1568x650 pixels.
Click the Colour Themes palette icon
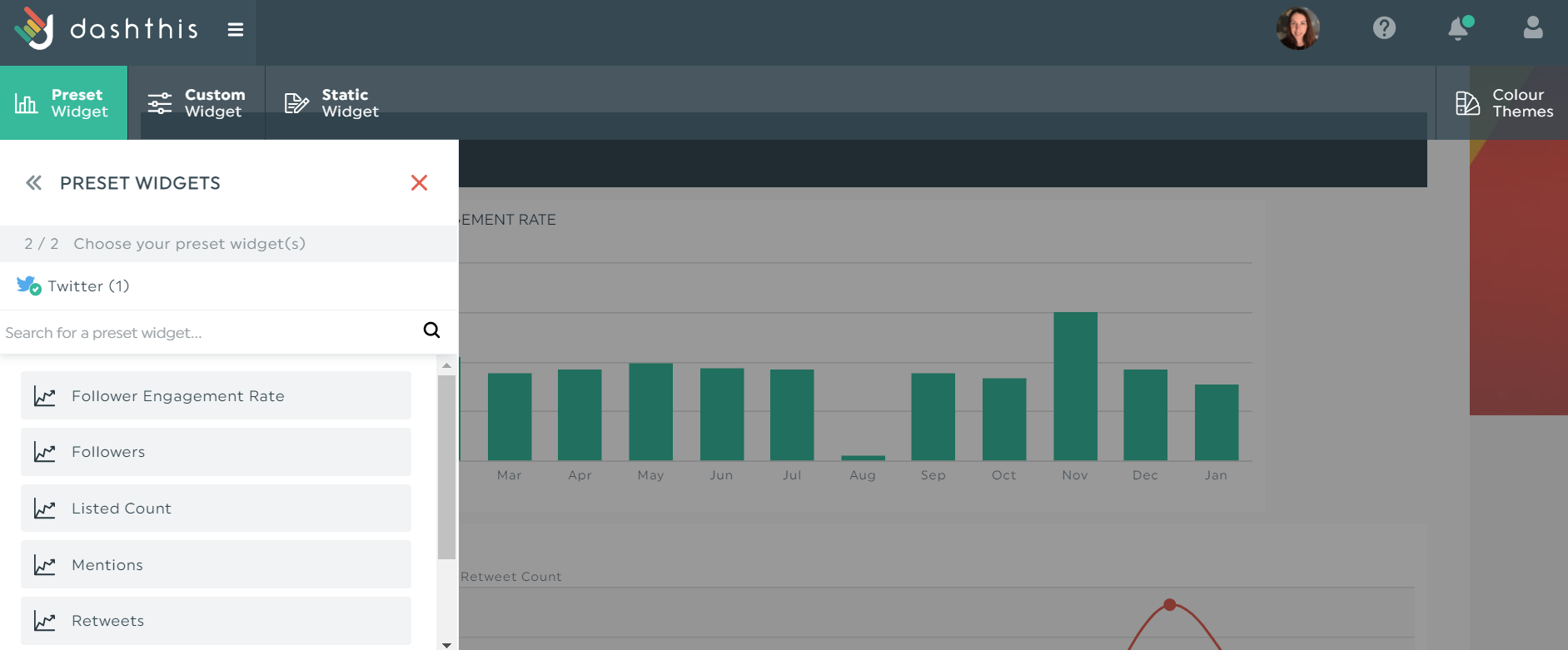tap(1467, 103)
